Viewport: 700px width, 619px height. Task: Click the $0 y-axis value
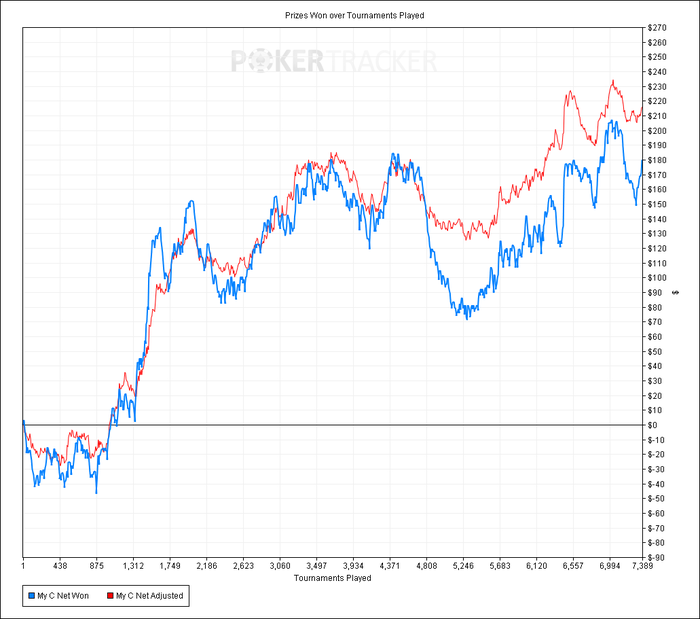click(x=653, y=425)
